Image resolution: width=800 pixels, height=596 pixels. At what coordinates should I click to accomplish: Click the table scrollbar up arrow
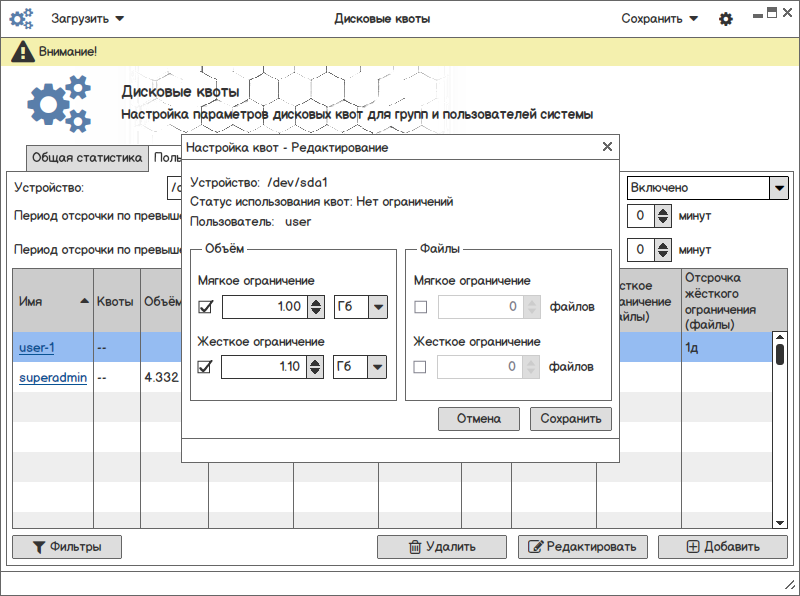click(x=780, y=337)
